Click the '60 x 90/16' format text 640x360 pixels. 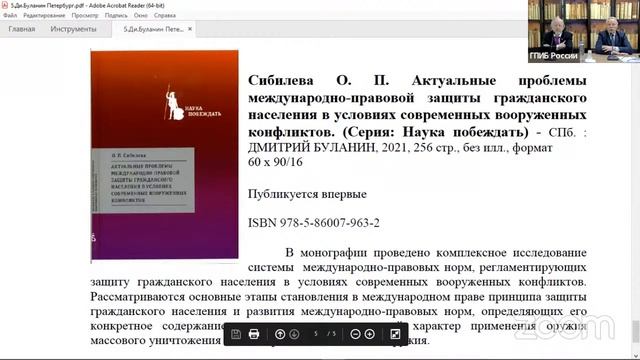pyautogui.click(x=275, y=162)
